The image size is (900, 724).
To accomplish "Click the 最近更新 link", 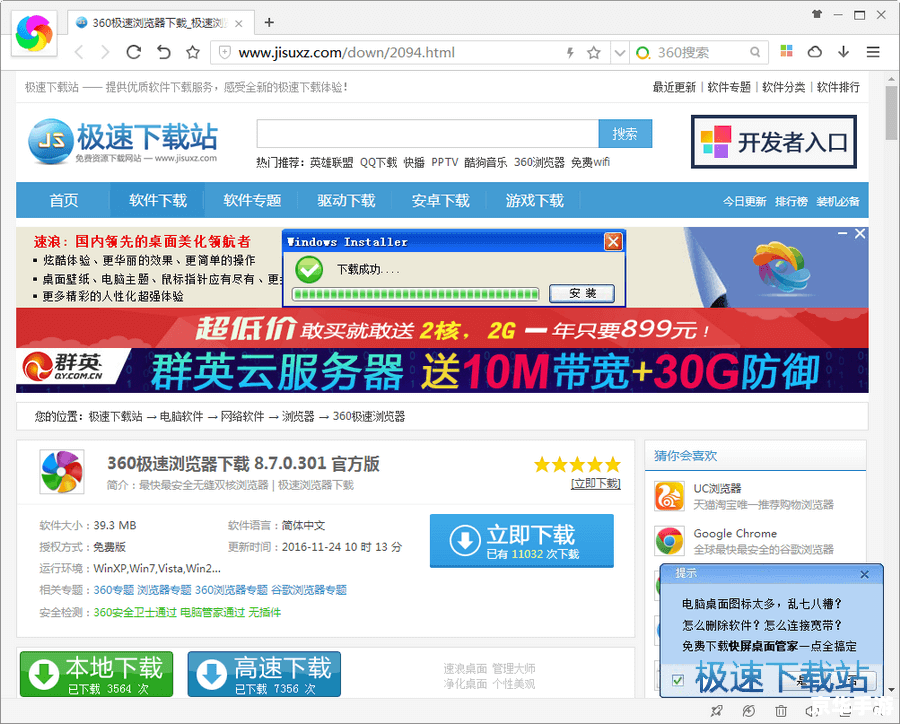I will (674, 87).
